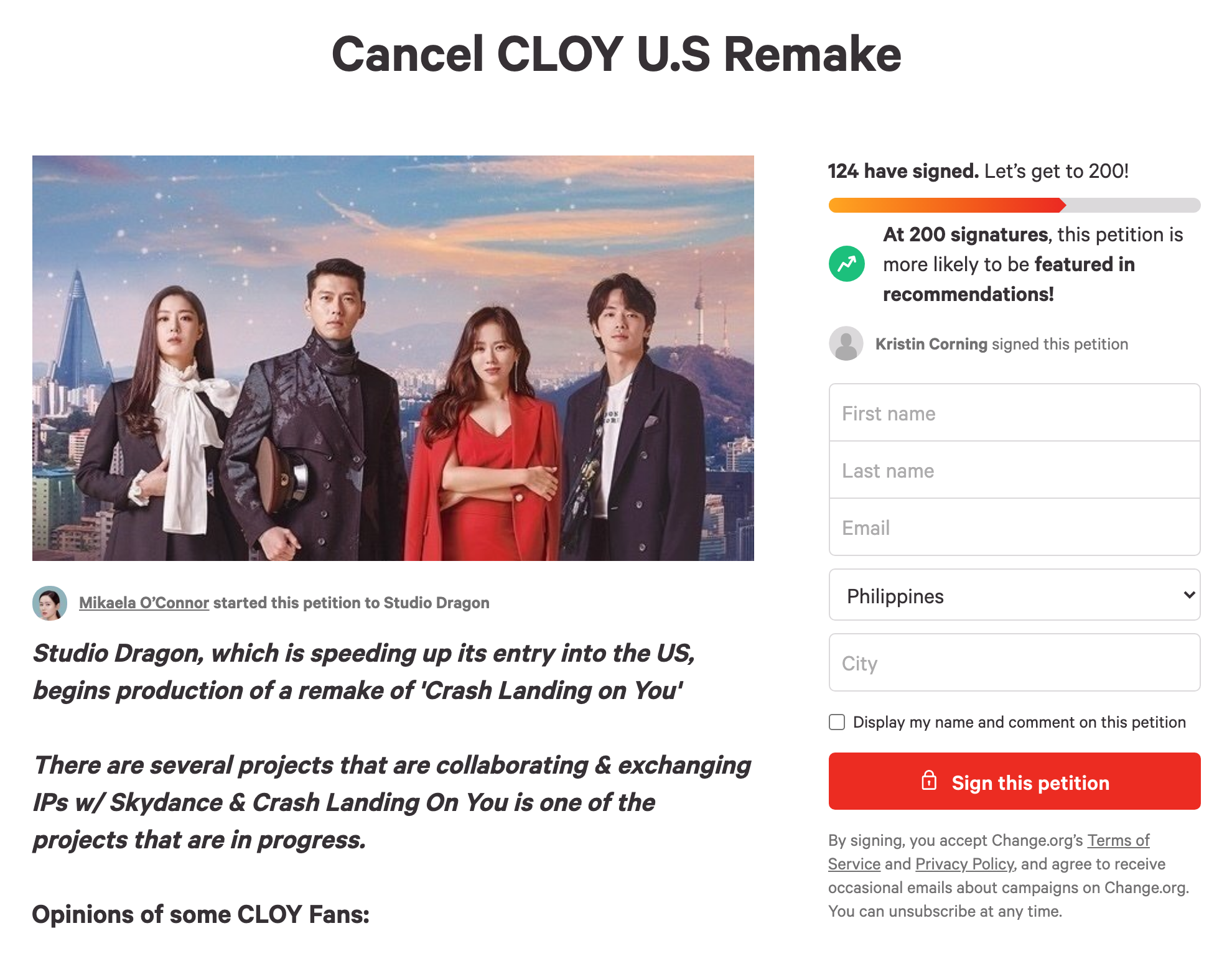Click the Display my name label text
The image size is (1232, 959).
[1019, 722]
